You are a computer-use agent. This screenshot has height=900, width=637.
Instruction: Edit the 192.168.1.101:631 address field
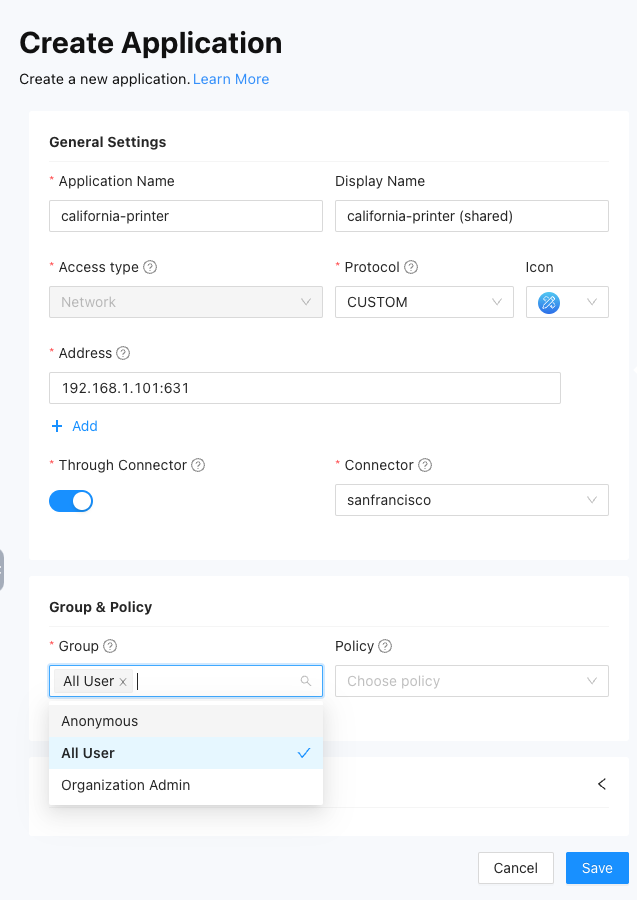click(305, 388)
